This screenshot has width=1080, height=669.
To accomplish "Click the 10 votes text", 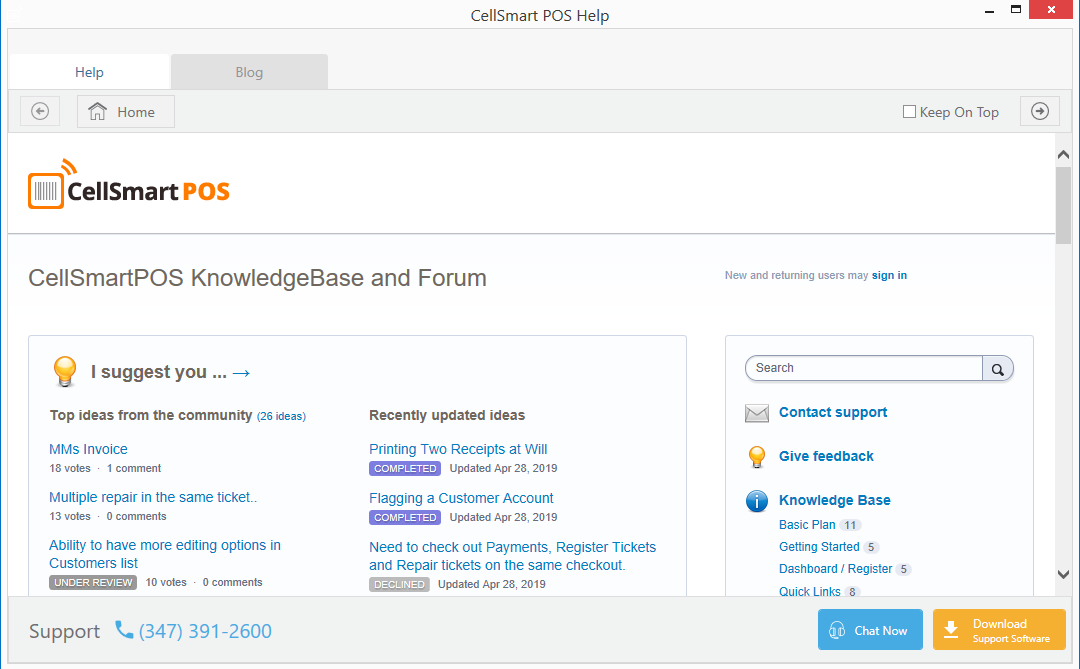I will [x=166, y=583].
